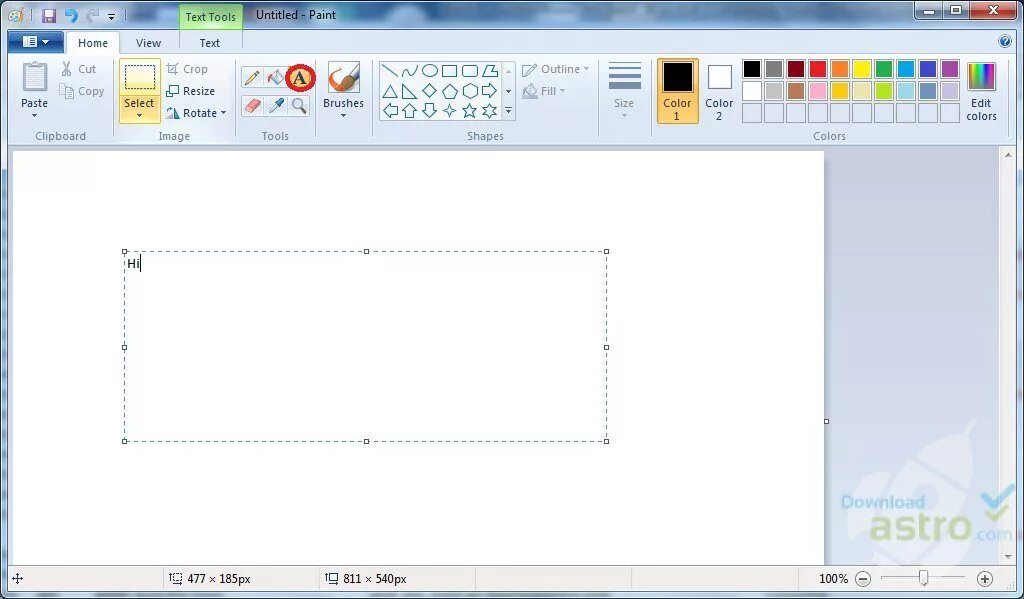Choose the purple color swatch
This screenshot has height=599, width=1024.
tap(950, 69)
